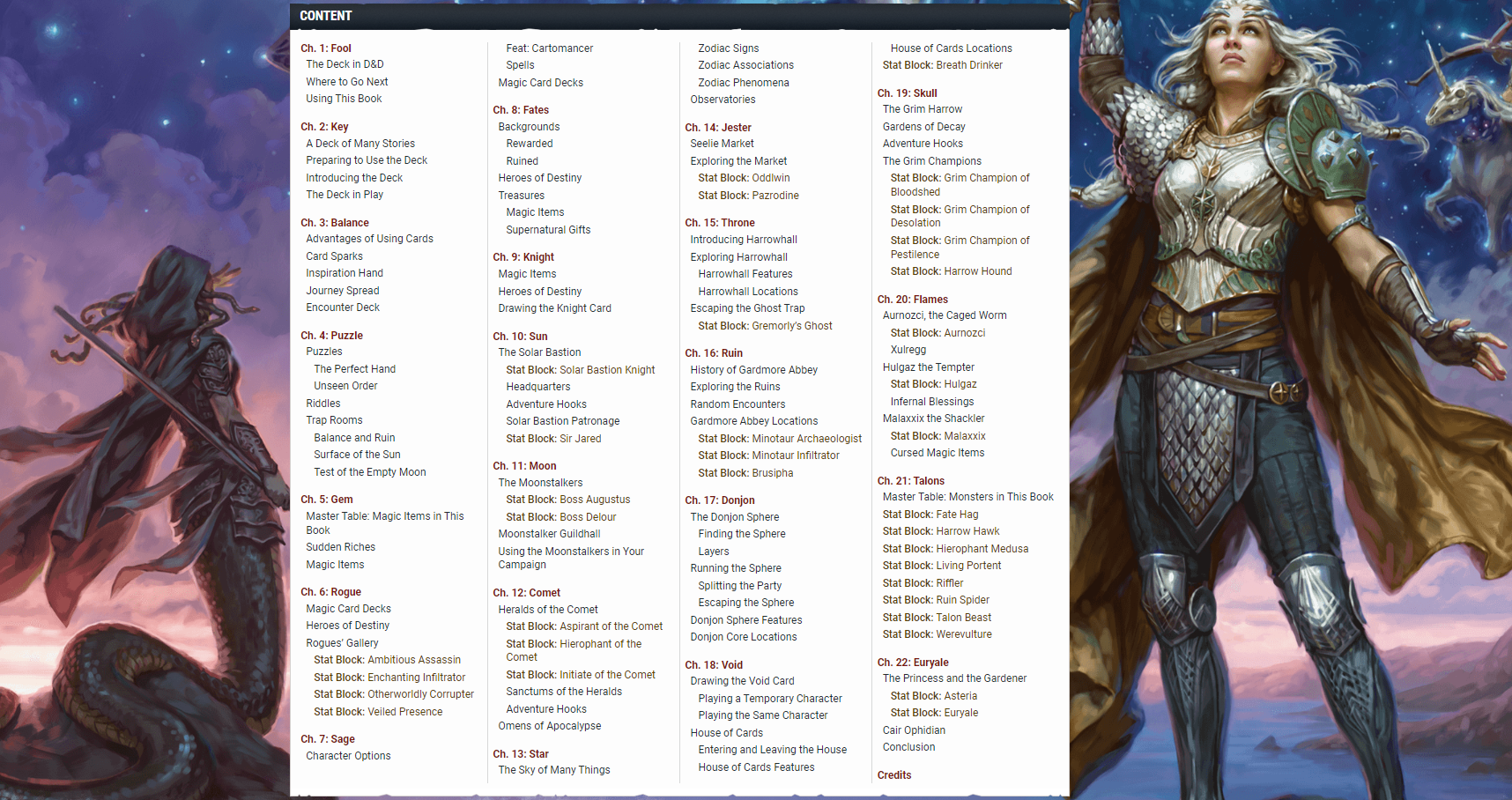Go to Character Options section

pos(348,756)
